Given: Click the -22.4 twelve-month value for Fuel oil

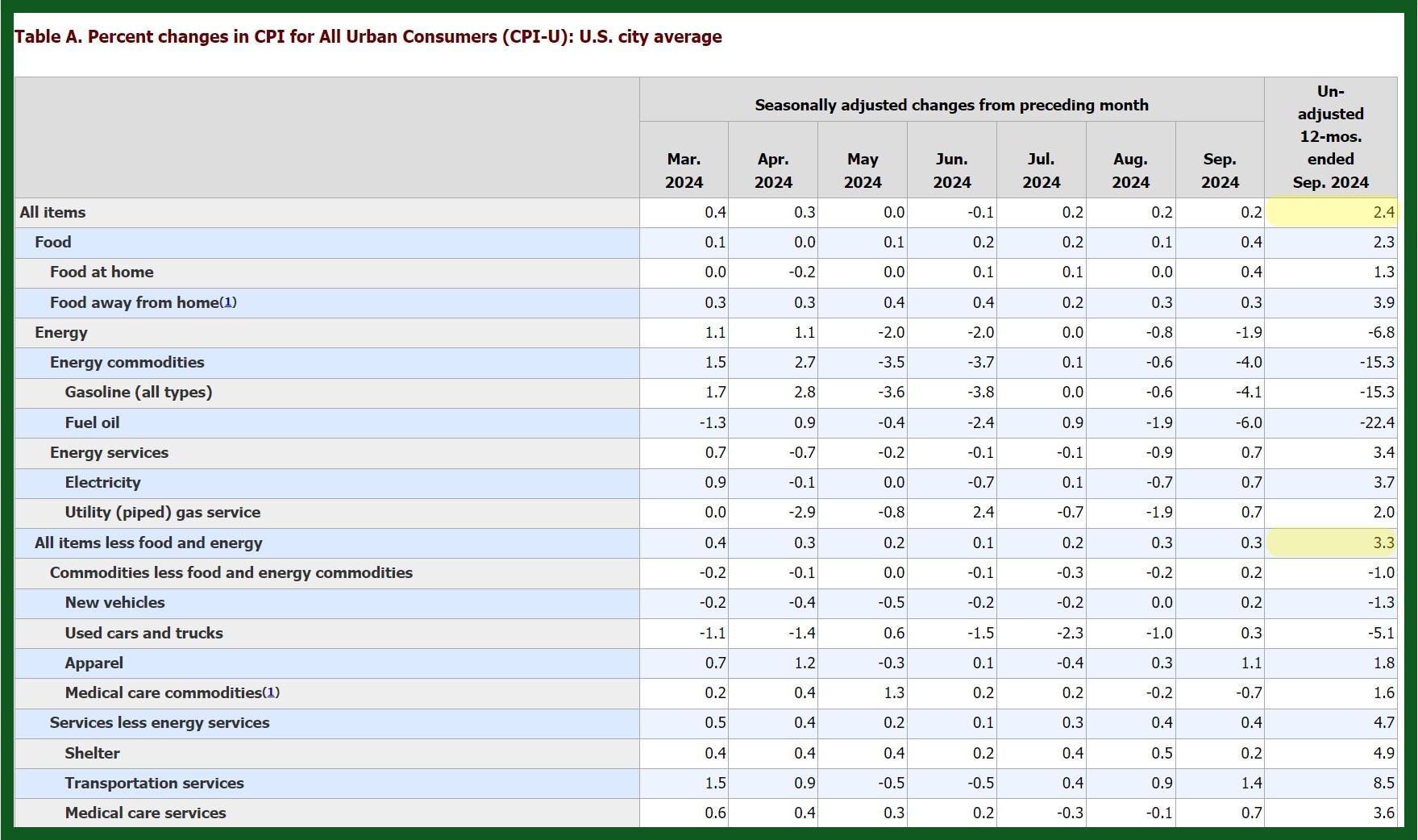Looking at the screenshot, I should click(1377, 422).
